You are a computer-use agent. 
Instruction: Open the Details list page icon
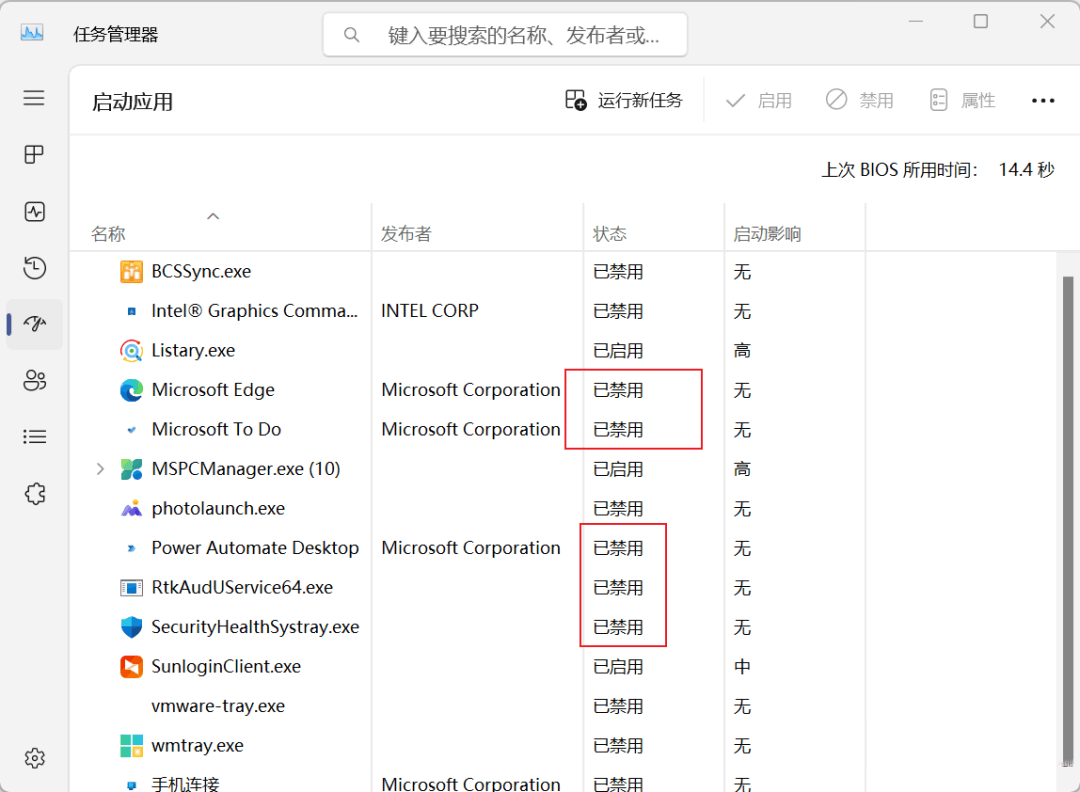(34, 437)
